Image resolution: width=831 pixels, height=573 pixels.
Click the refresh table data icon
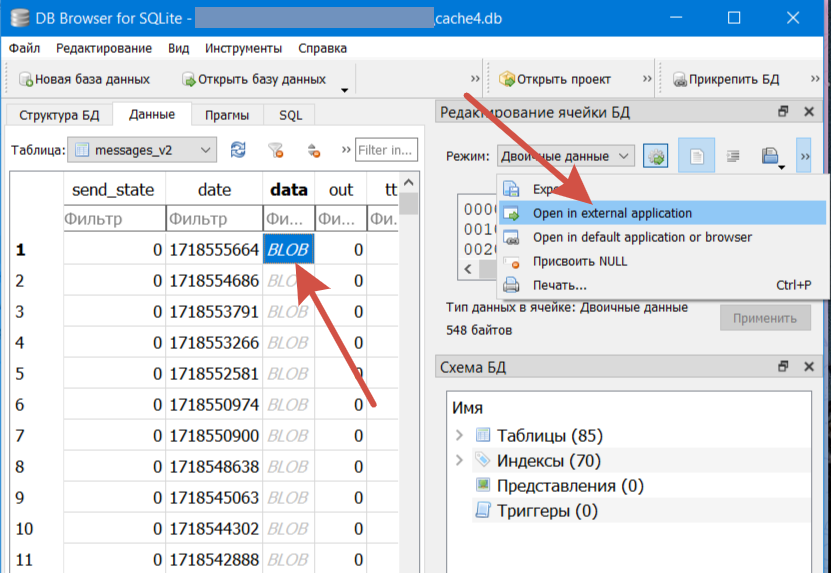click(x=238, y=150)
